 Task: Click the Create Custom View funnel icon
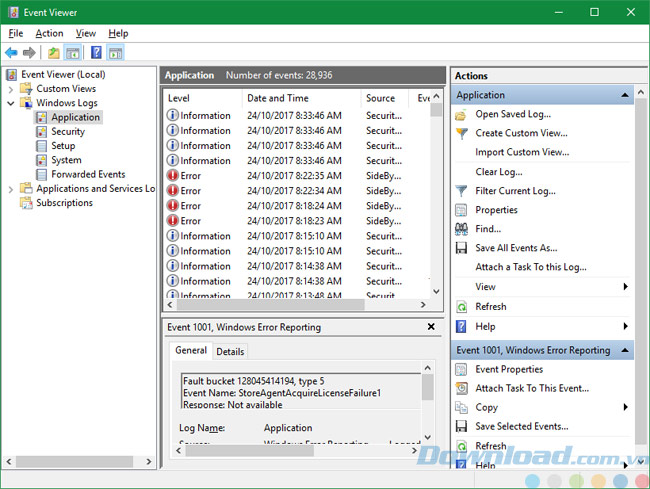pyautogui.click(x=461, y=133)
